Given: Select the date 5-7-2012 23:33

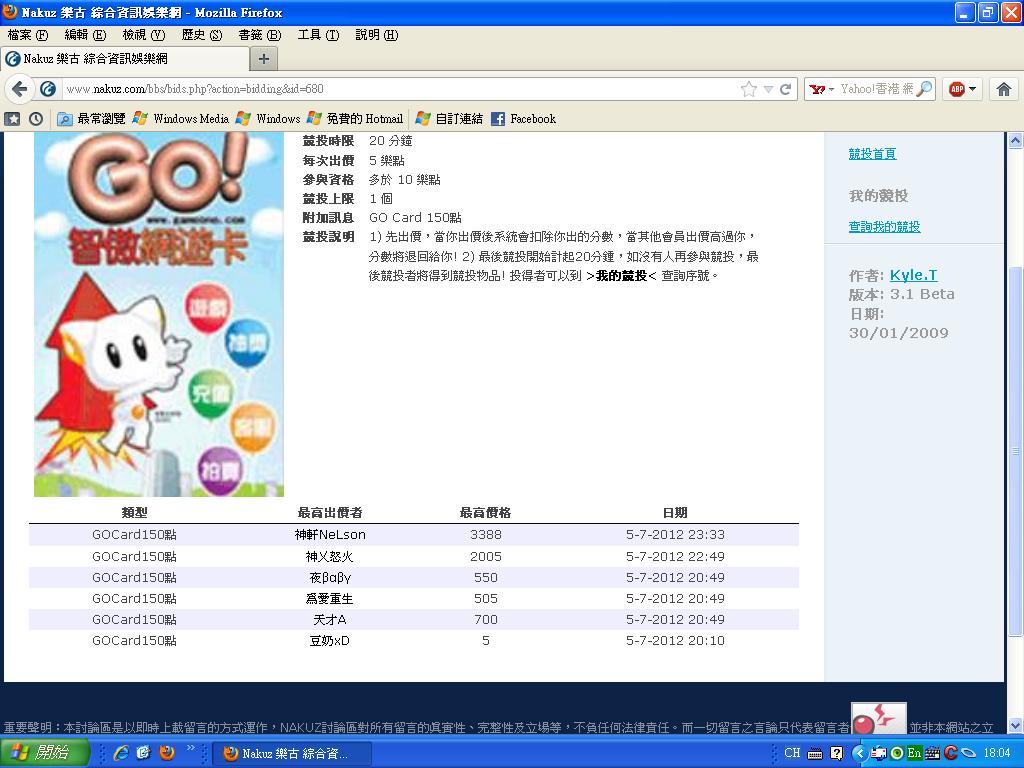Looking at the screenshot, I should click(x=675, y=534).
